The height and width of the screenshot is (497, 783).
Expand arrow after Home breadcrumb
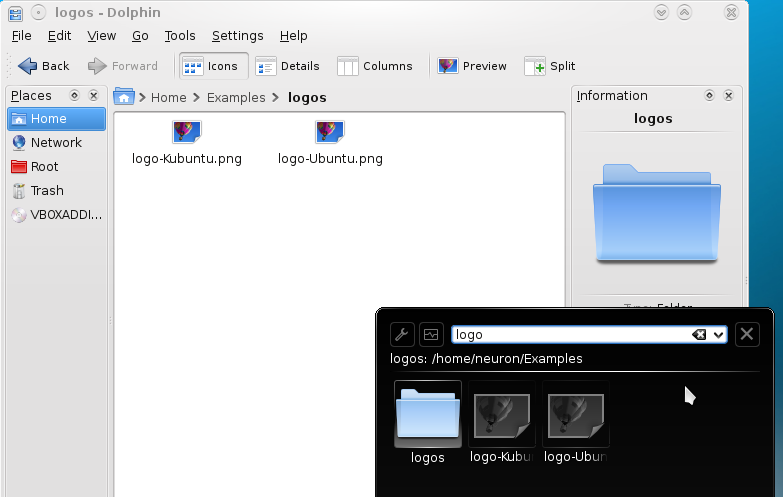point(197,97)
